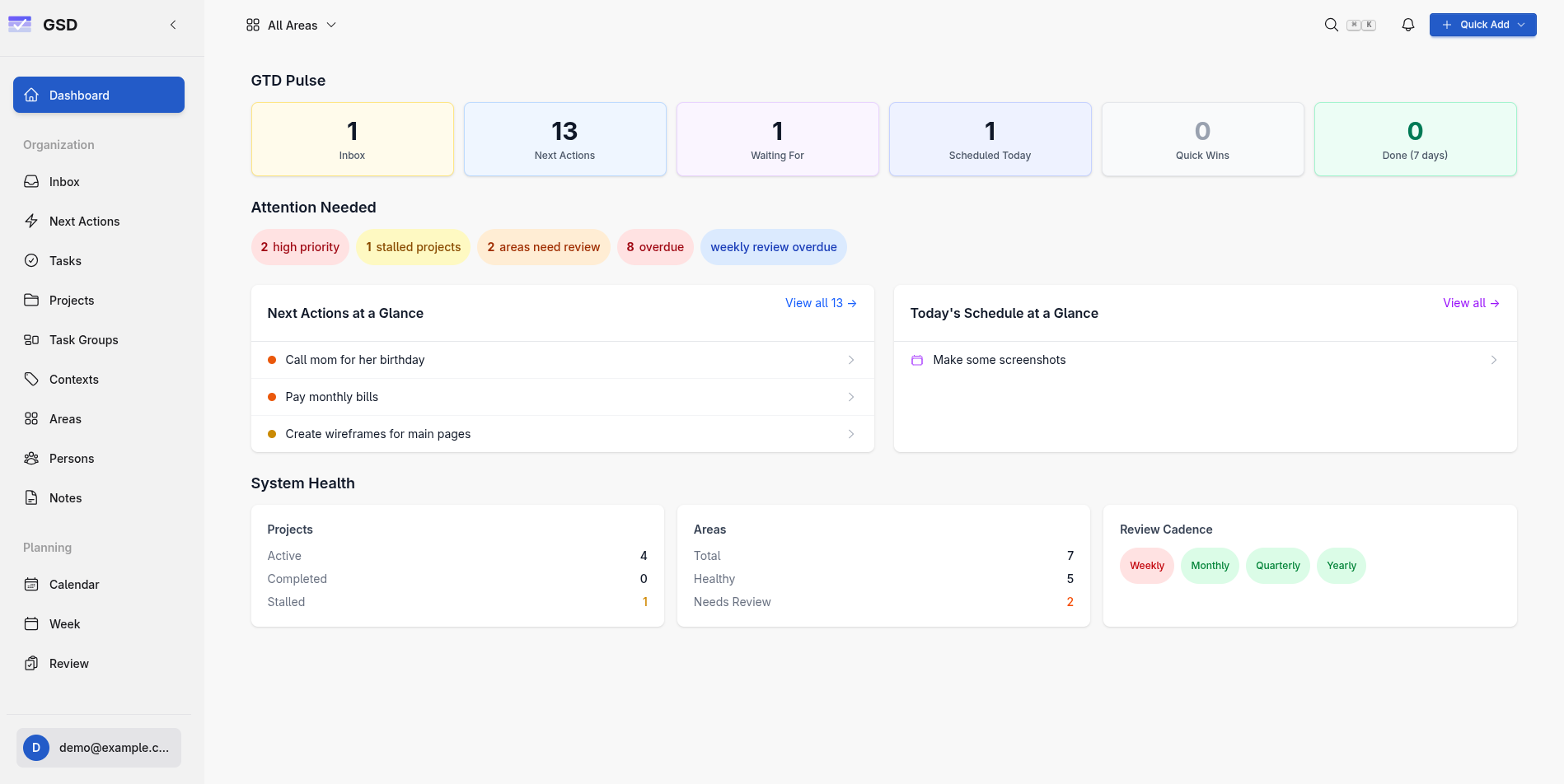
Task: Click the Projects folder icon
Action: click(31, 300)
